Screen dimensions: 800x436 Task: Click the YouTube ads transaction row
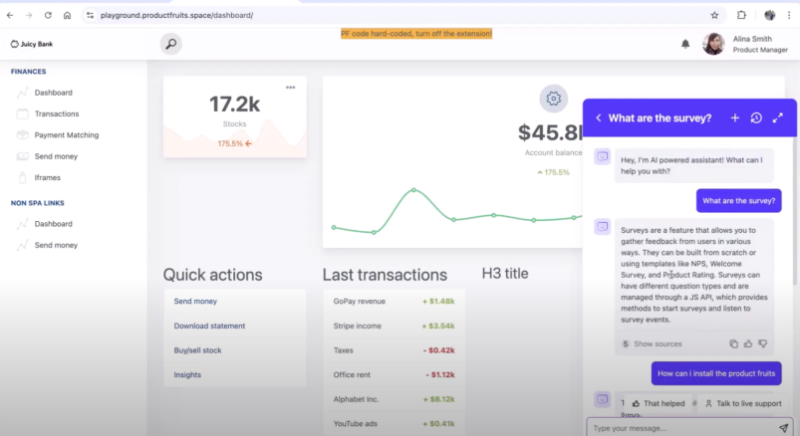pyautogui.click(x=393, y=423)
